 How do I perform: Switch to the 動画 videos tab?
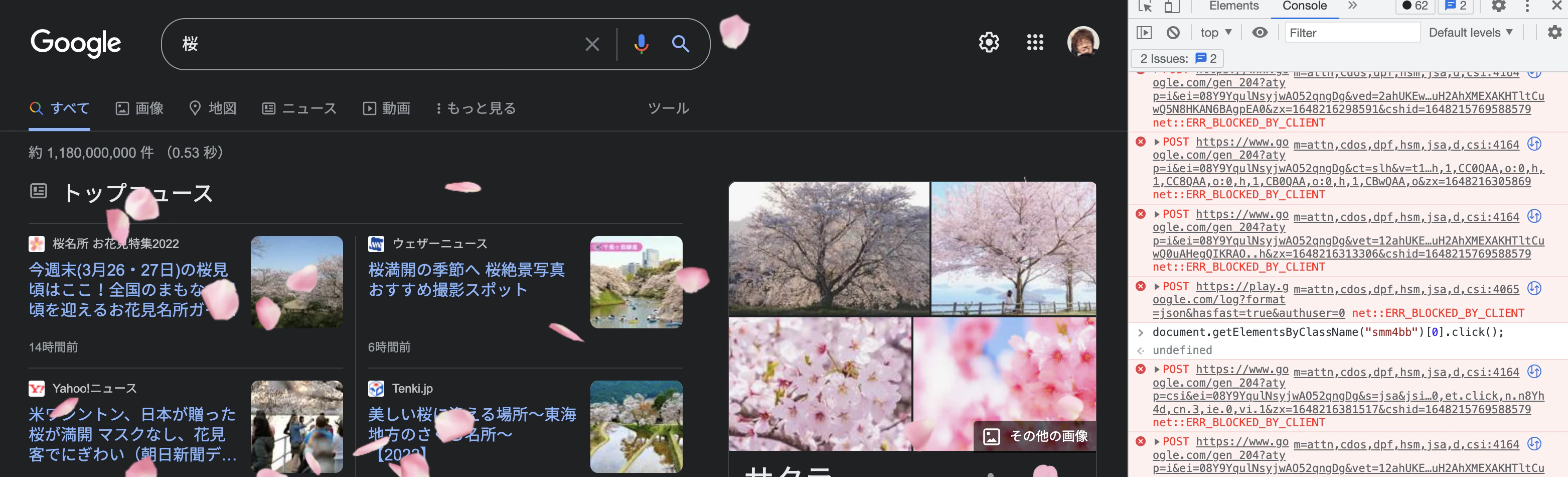coord(387,108)
